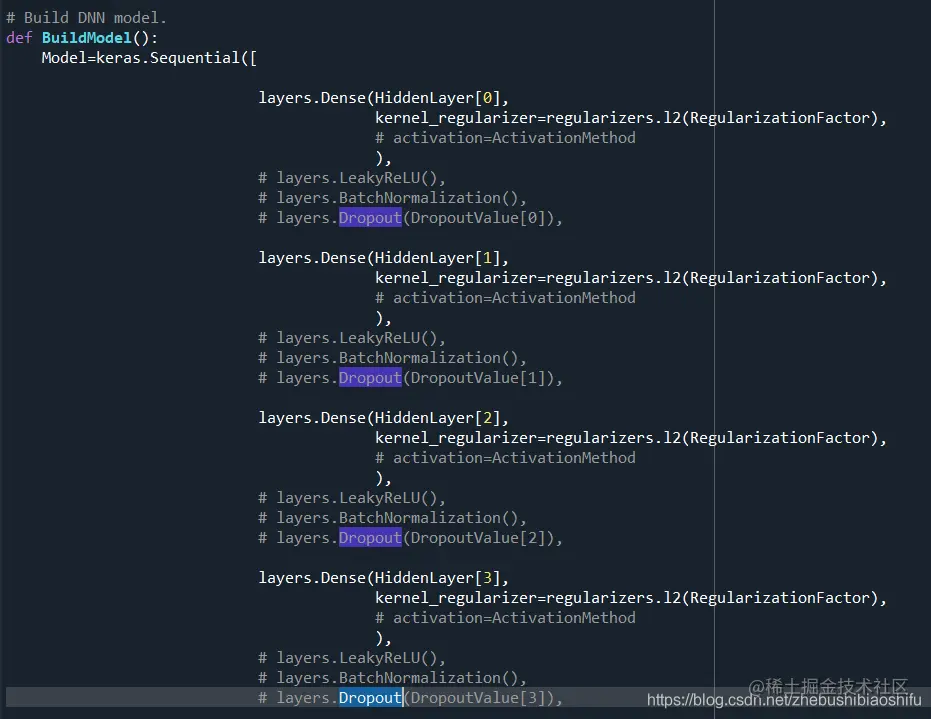Click DropoutValue[1] argument text
This screenshot has height=719, width=931.
click(x=478, y=378)
